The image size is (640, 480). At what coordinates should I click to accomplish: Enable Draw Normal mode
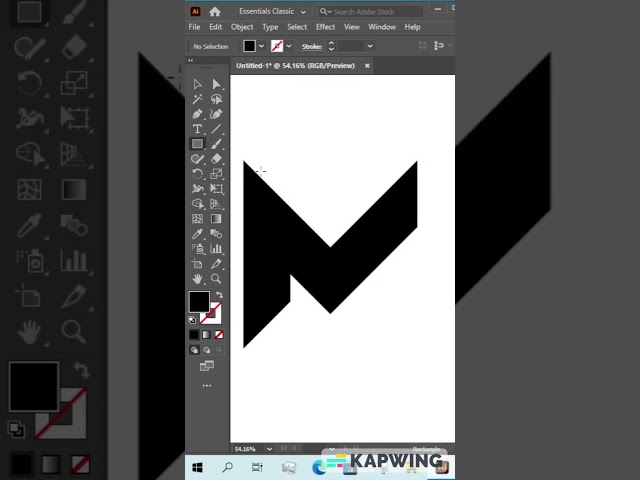point(194,350)
